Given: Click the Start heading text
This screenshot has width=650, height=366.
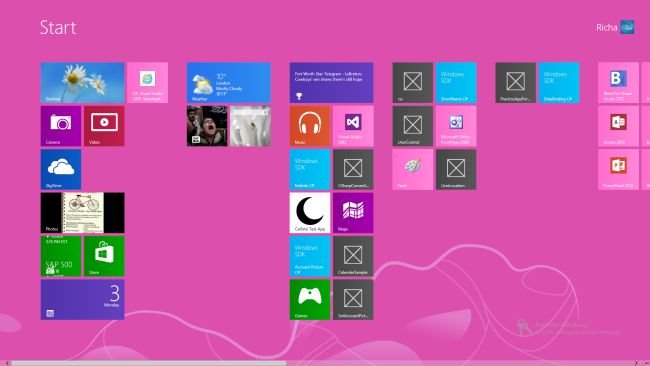Looking at the screenshot, I should [x=58, y=28].
